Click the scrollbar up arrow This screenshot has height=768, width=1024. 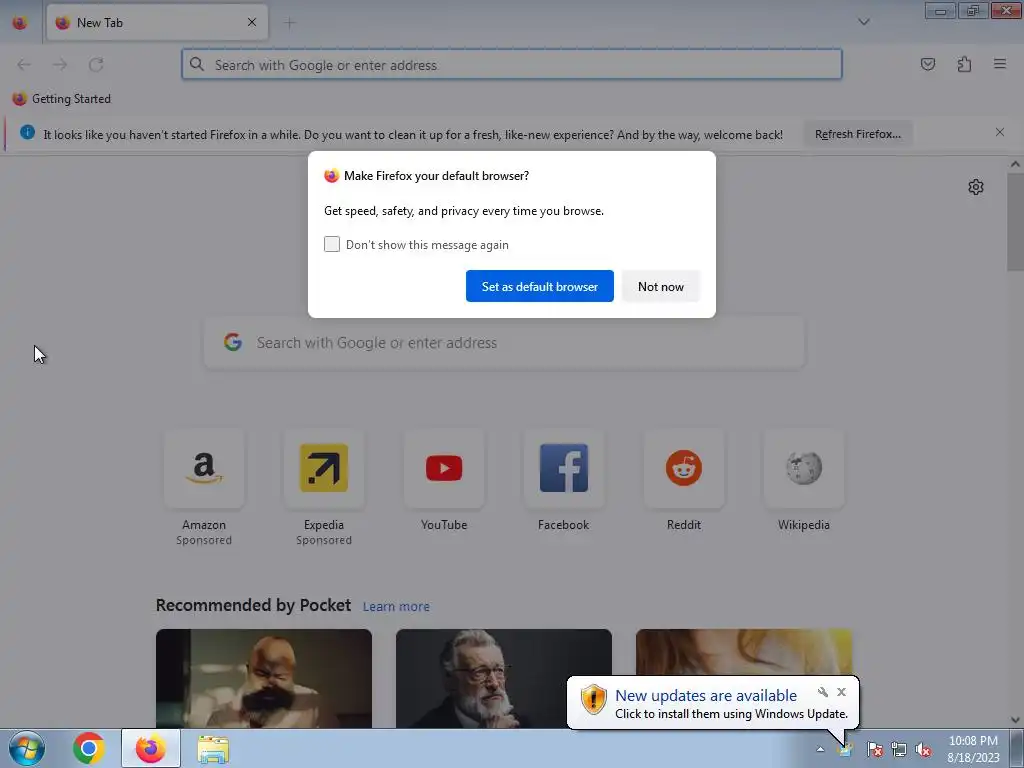click(x=1015, y=165)
